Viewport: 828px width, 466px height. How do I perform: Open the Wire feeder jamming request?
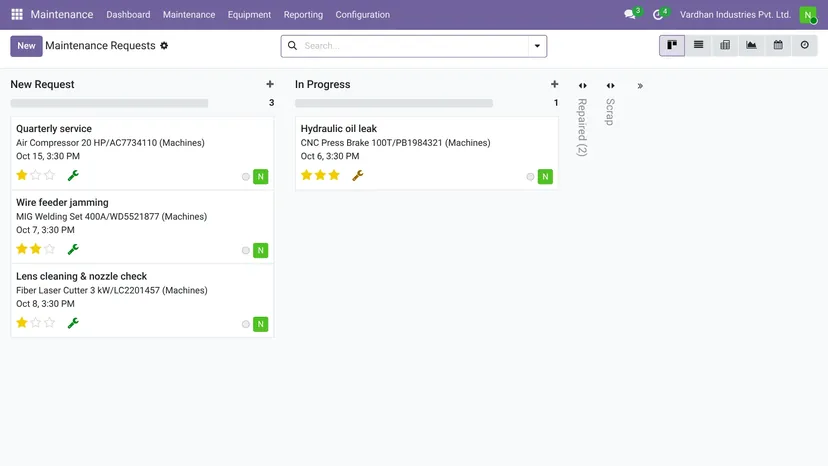[x=142, y=227]
